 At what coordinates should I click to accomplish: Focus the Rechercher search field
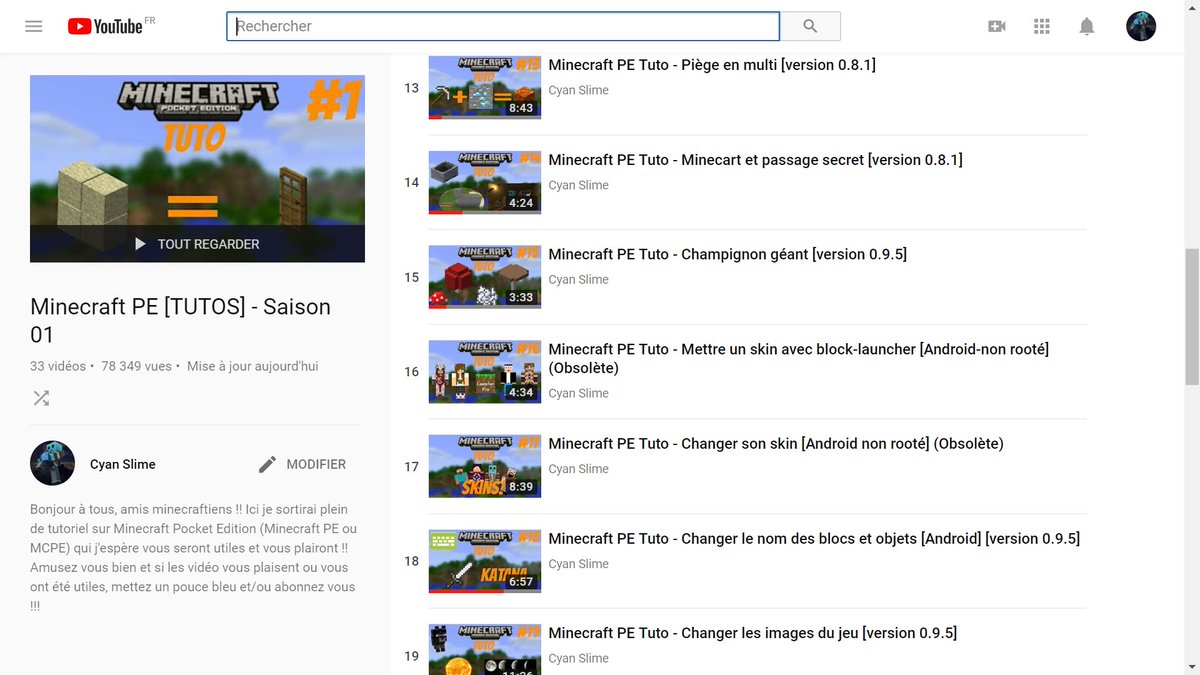503,26
